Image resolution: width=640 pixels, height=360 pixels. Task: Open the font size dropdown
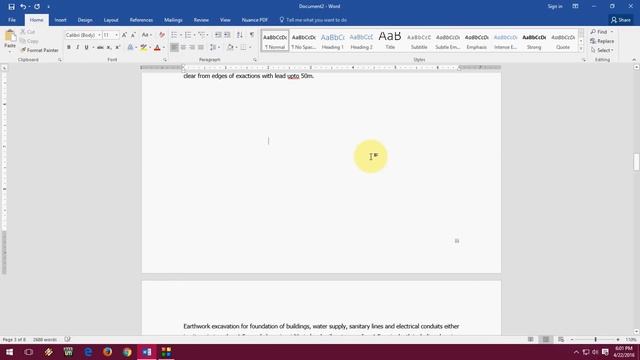click(117, 35)
